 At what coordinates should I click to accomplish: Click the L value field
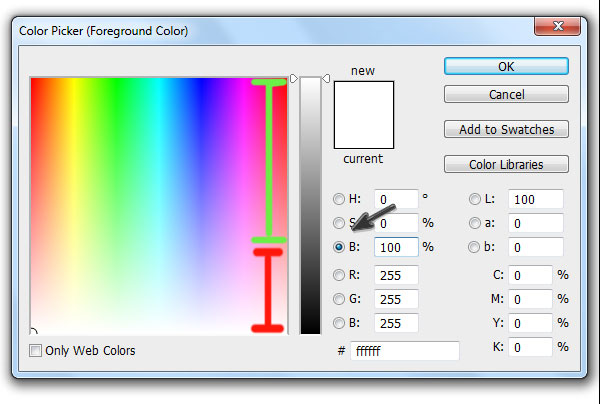point(536,199)
